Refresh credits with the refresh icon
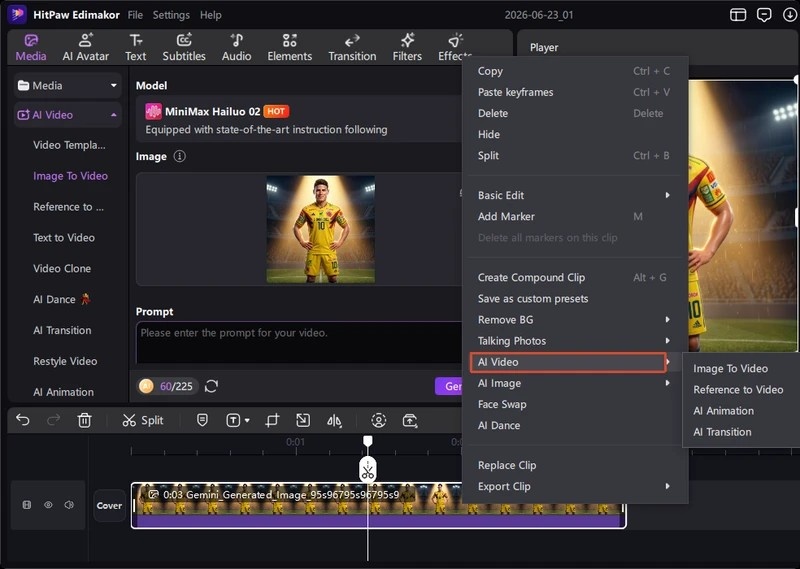The image size is (800, 569). [x=211, y=386]
